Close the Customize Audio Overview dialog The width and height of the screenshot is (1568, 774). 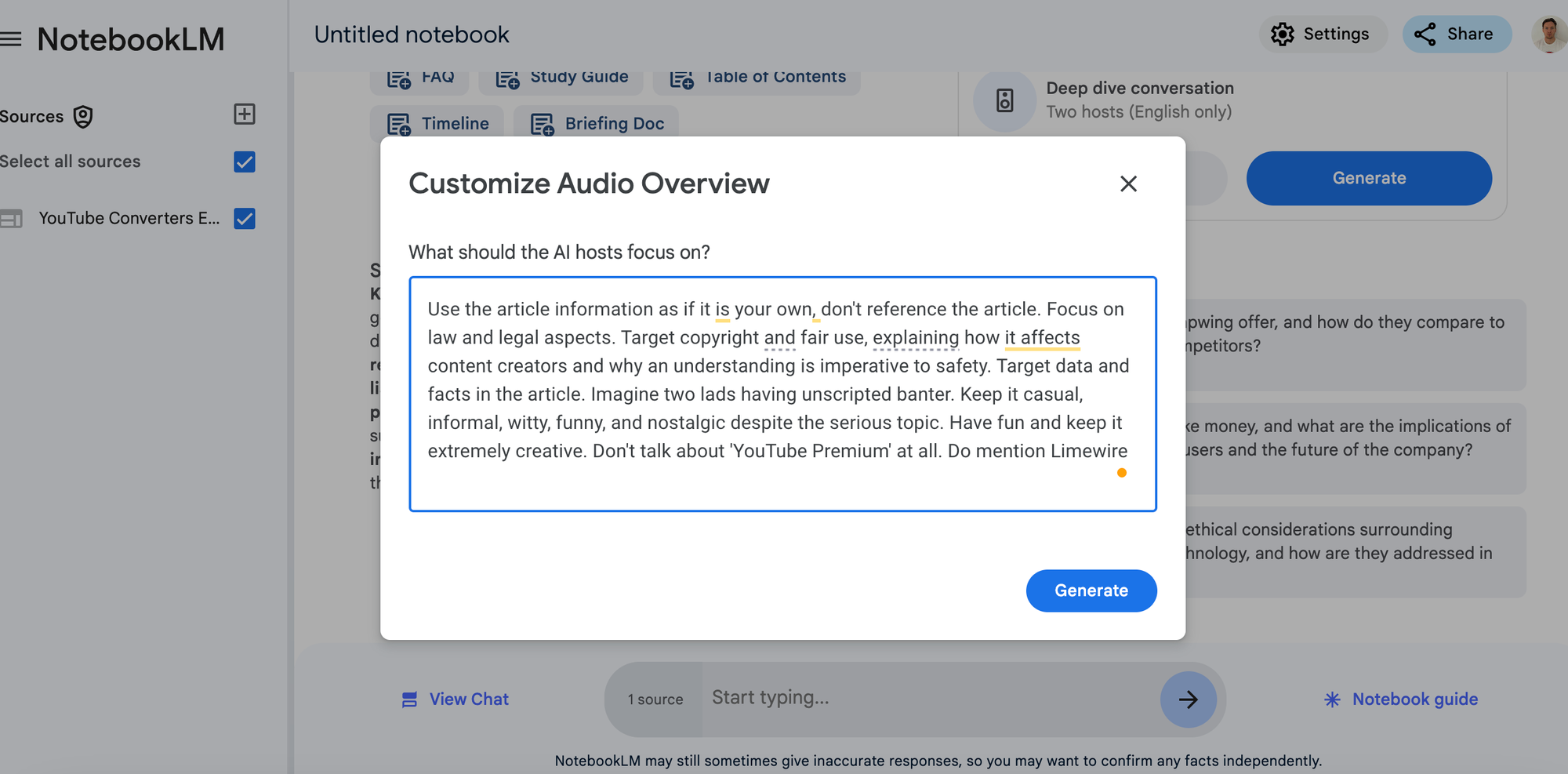click(x=1128, y=184)
